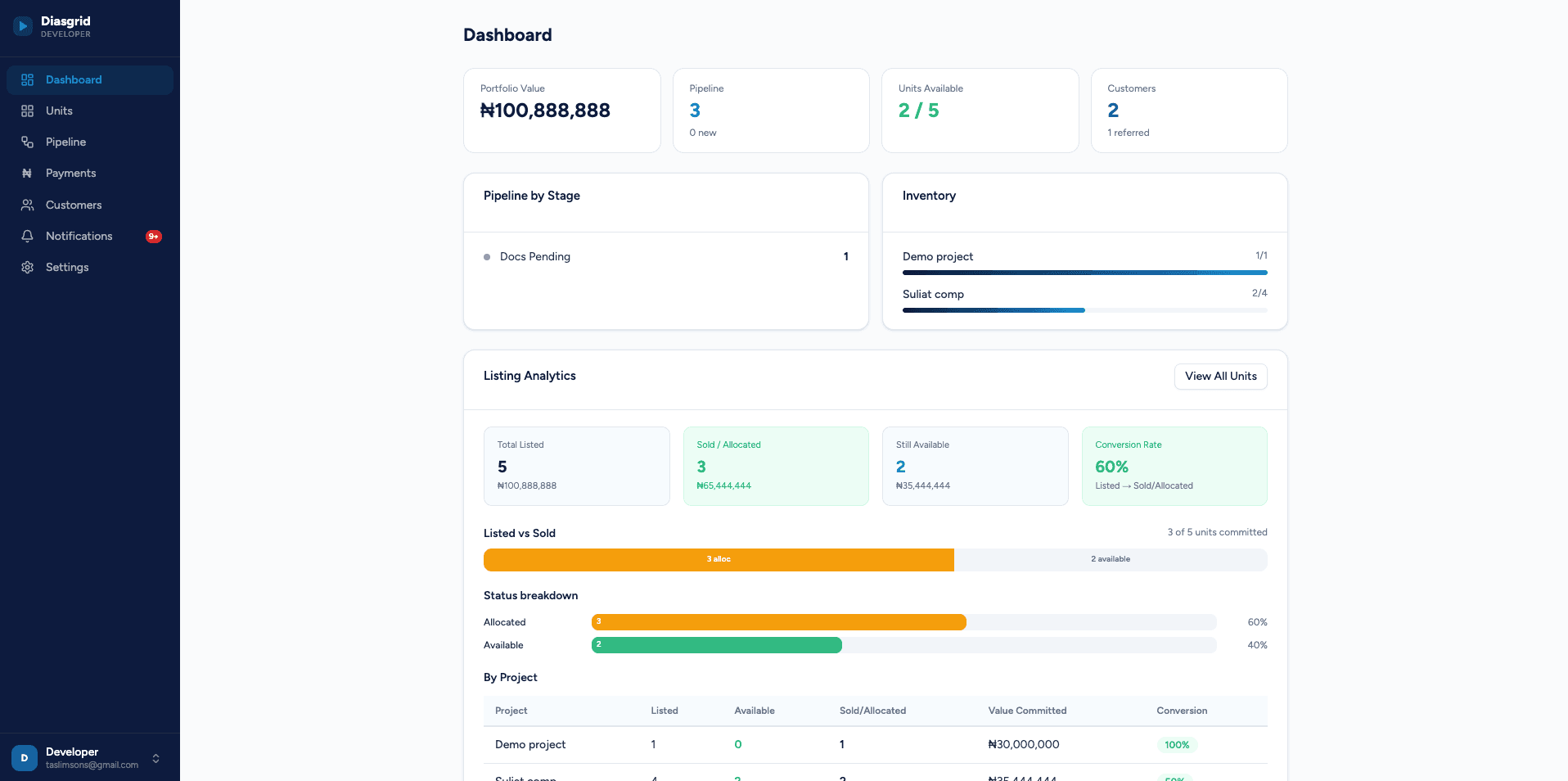Image resolution: width=1568 pixels, height=781 pixels.
Task: Click the Value Committed column header
Action: point(1027,711)
